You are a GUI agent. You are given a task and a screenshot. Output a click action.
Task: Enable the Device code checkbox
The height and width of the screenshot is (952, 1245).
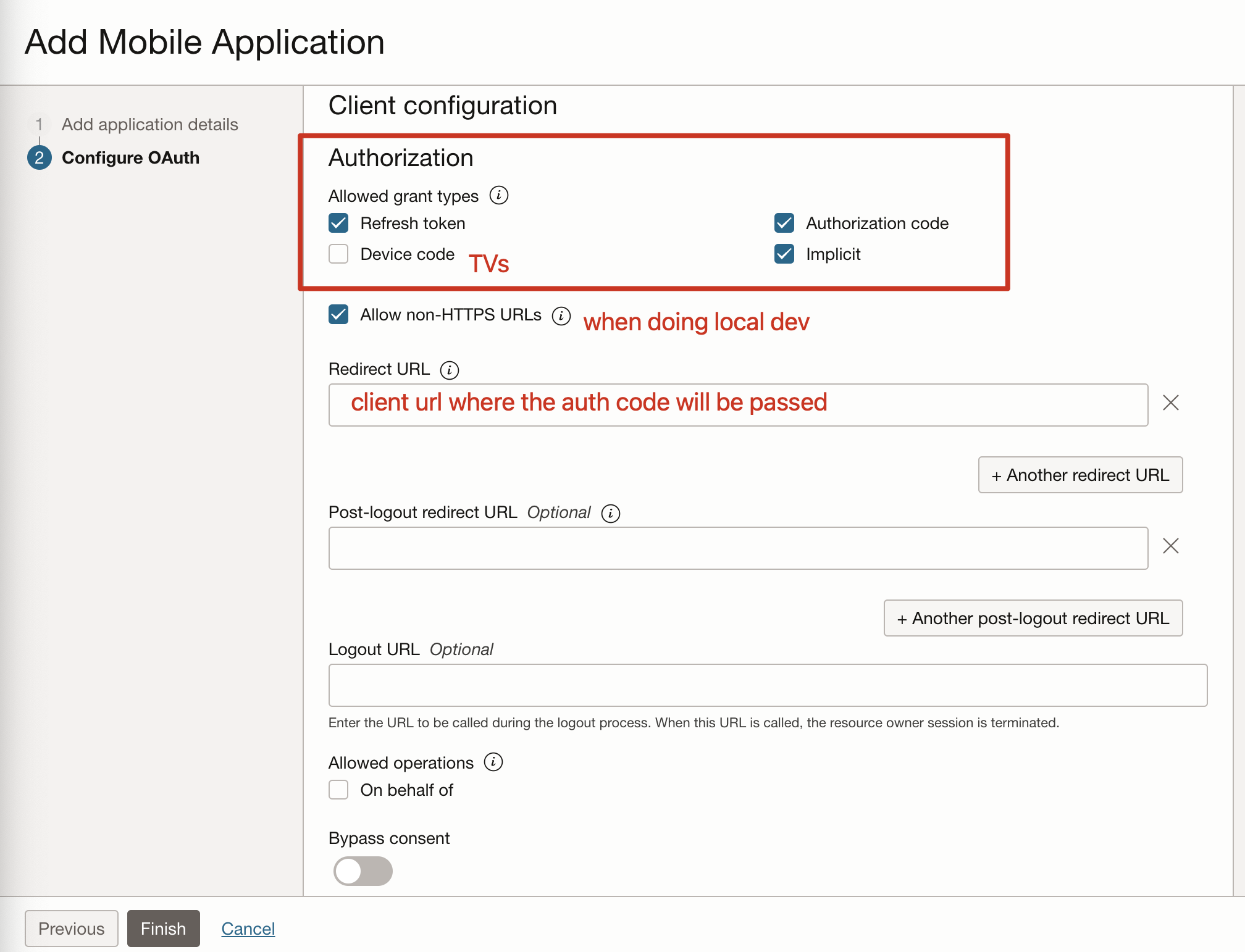(x=338, y=254)
